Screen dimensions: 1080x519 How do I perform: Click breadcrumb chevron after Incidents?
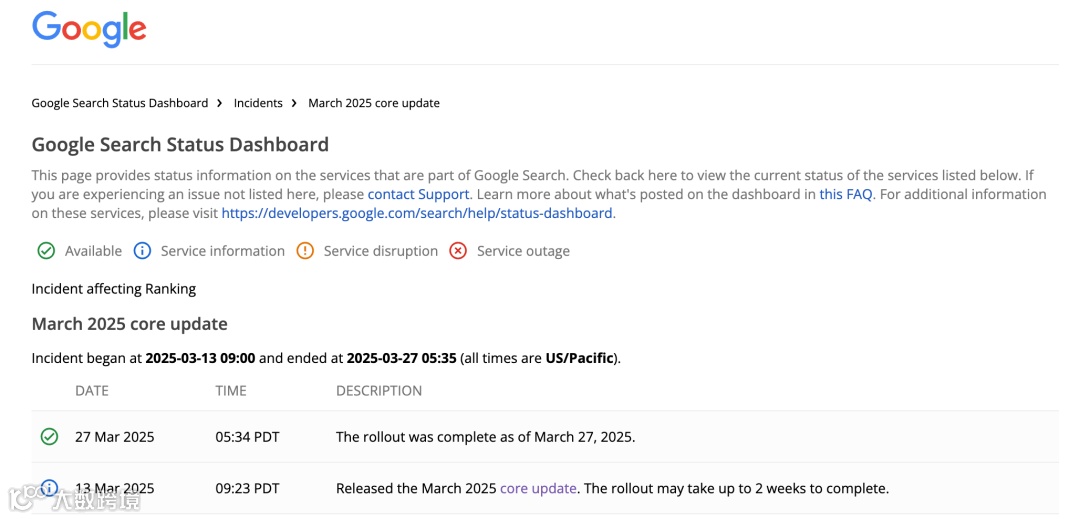click(x=295, y=103)
